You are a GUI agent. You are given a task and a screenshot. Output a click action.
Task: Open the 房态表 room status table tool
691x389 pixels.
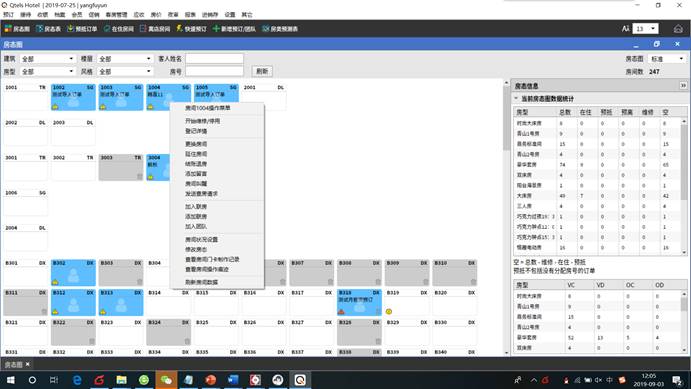[x=48, y=29]
